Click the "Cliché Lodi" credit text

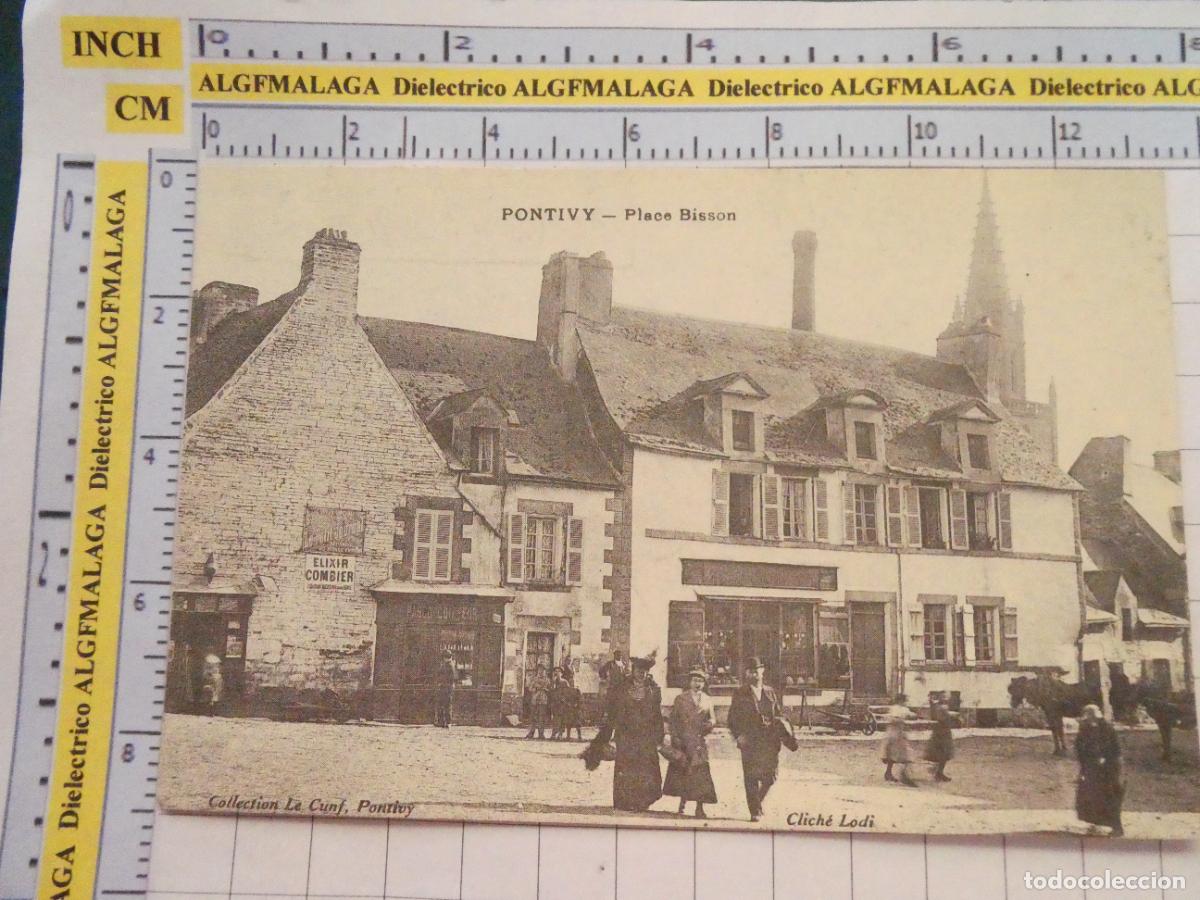click(830, 820)
